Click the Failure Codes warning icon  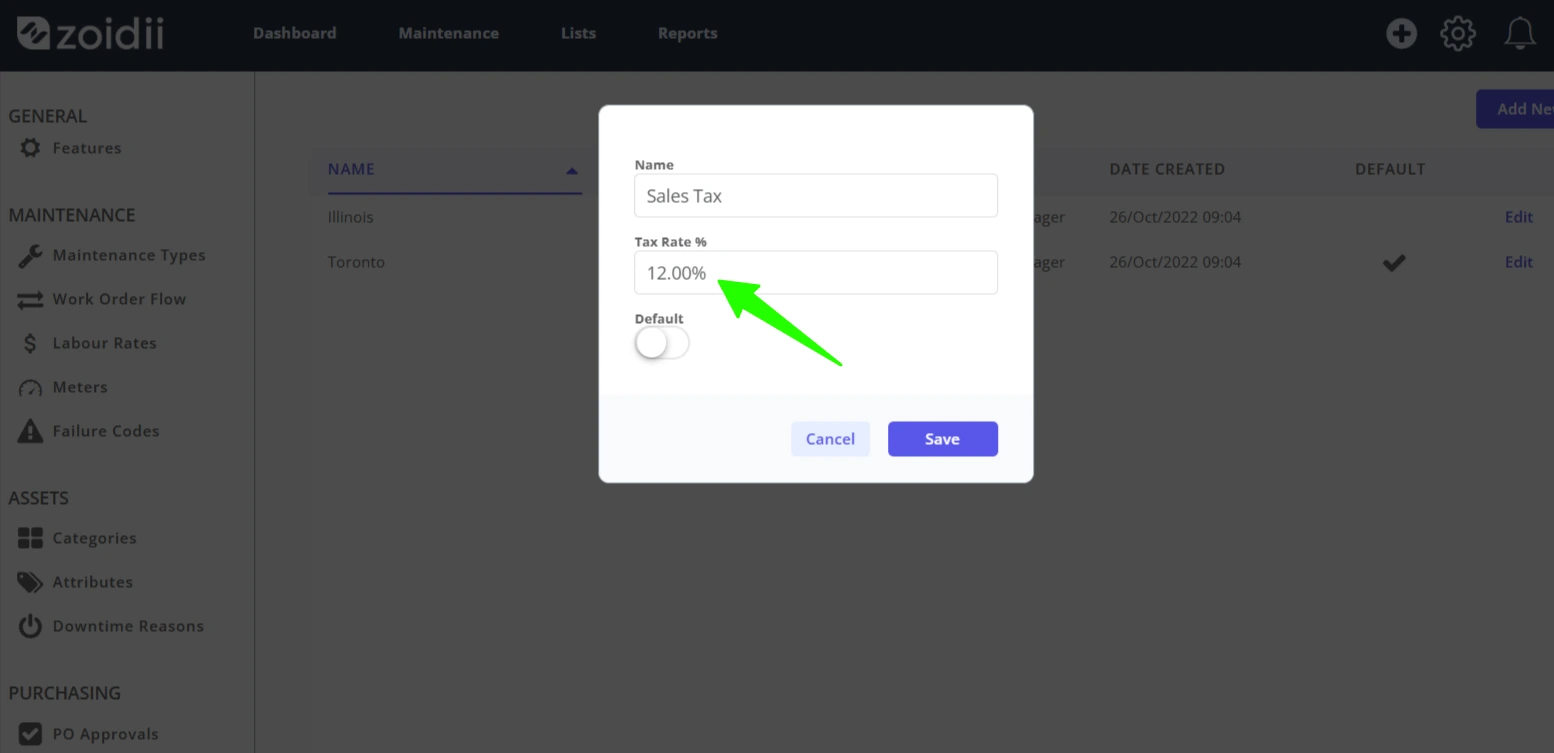coord(31,431)
